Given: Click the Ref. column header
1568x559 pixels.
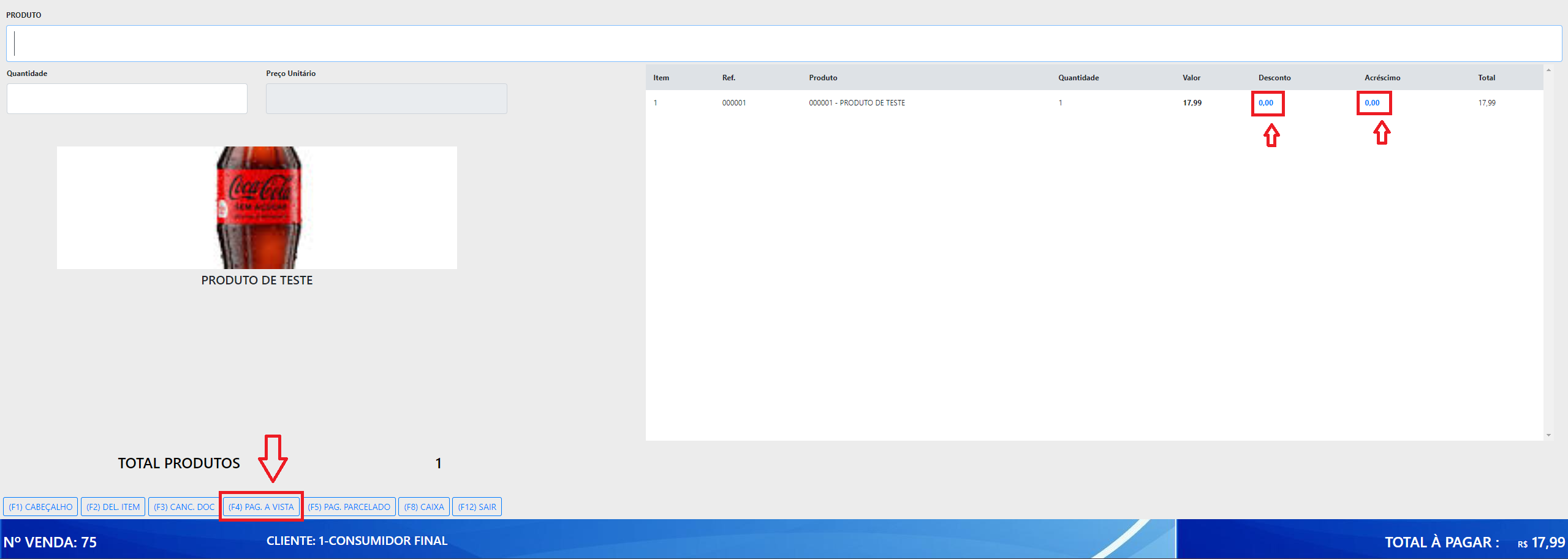Looking at the screenshot, I should (729, 78).
